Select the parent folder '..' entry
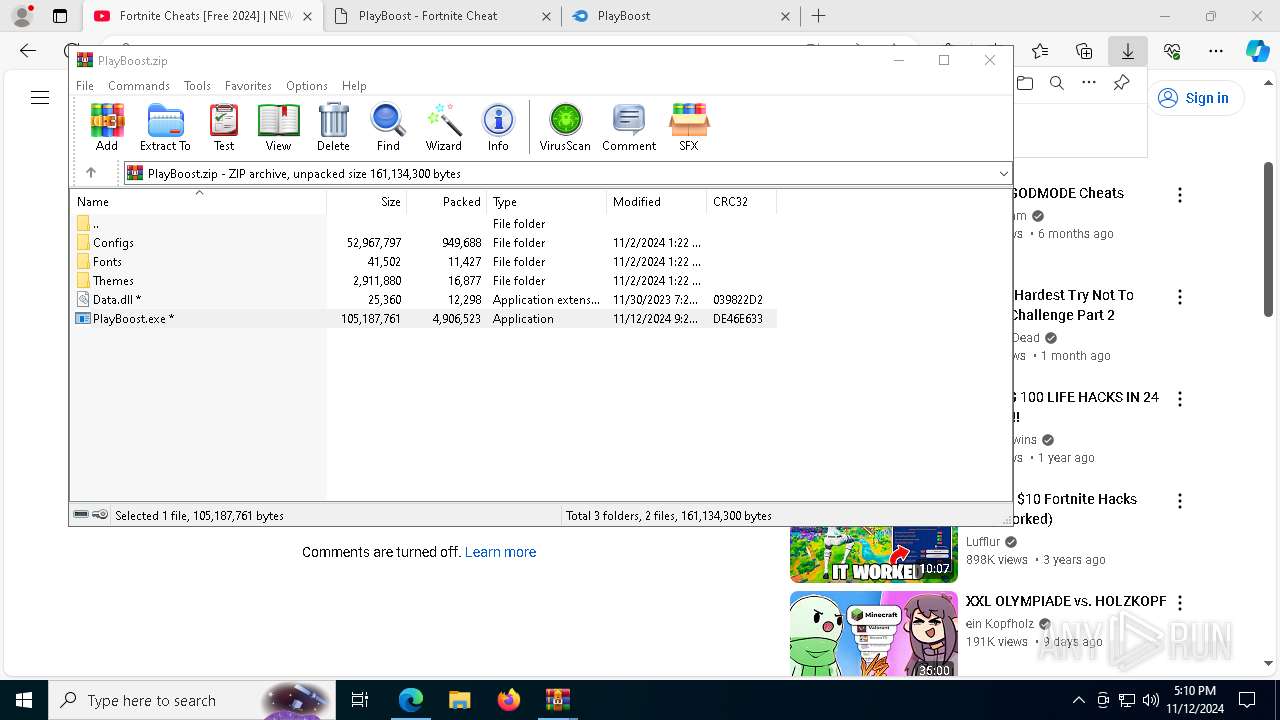Image resolution: width=1280 pixels, height=720 pixels. [423, 223]
